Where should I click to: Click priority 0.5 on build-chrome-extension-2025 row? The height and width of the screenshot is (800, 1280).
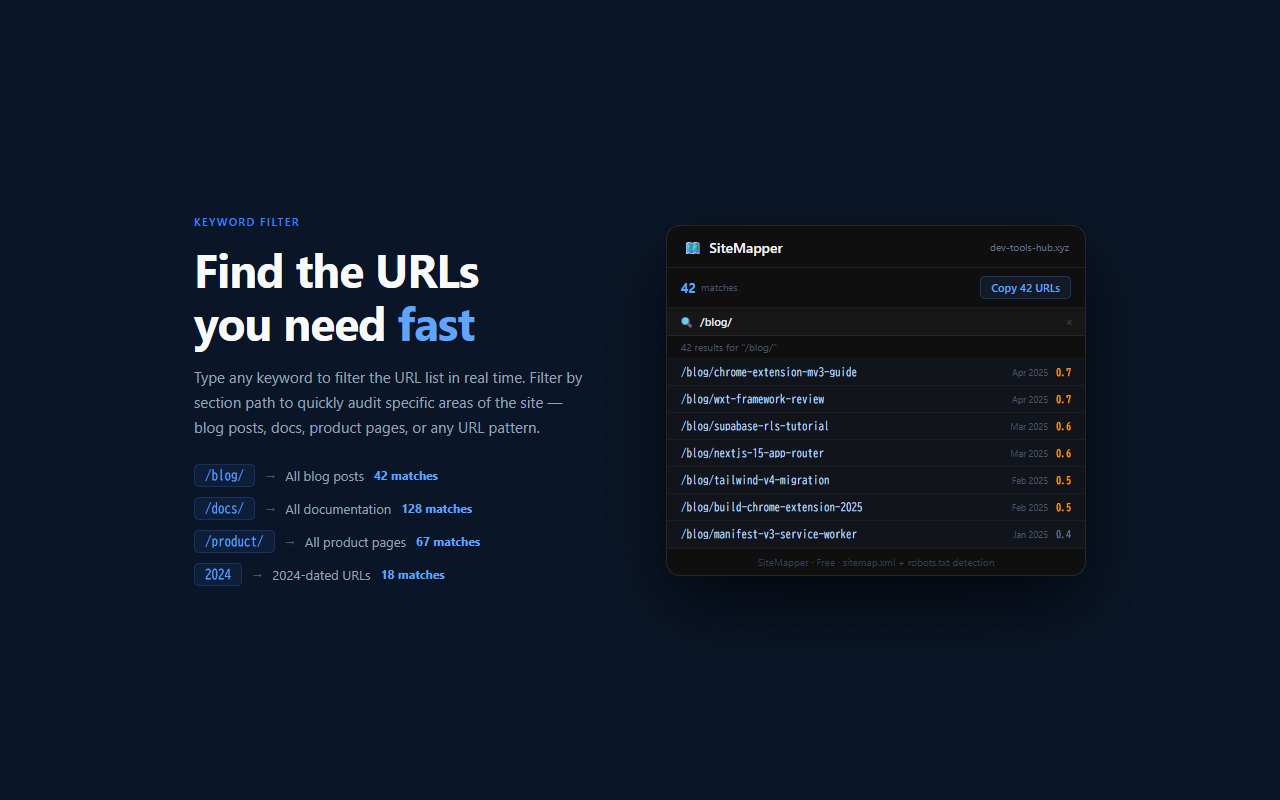click(x=1063, y=507)
